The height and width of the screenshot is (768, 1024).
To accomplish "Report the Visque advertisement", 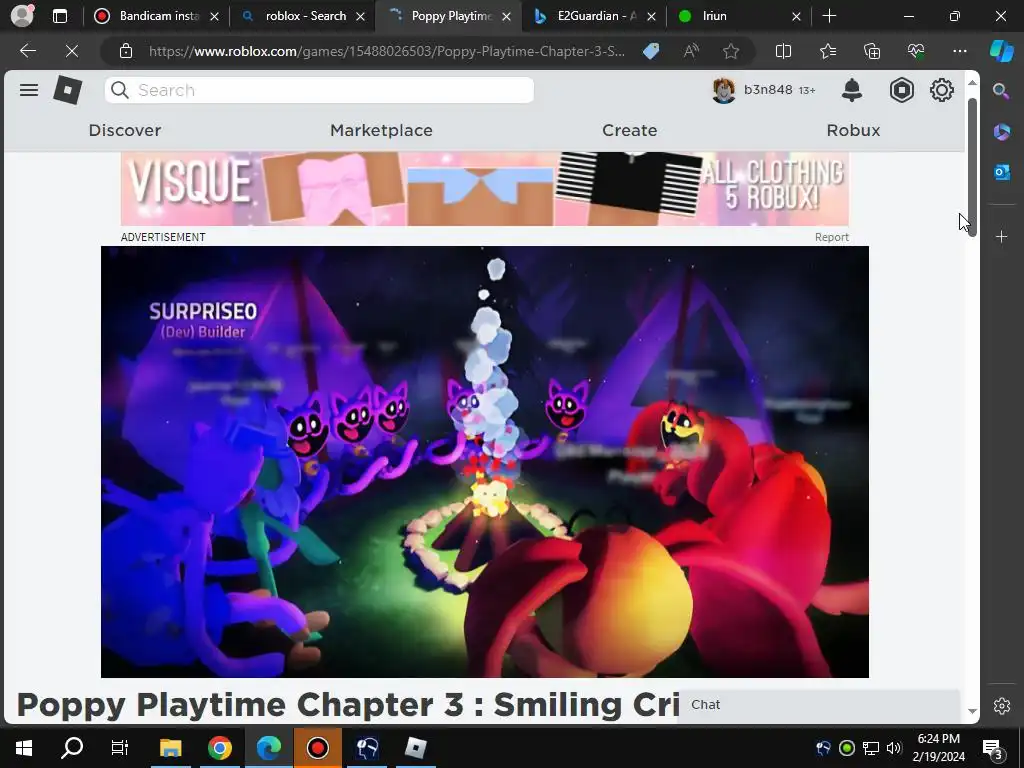I will [x=831, y=237].
